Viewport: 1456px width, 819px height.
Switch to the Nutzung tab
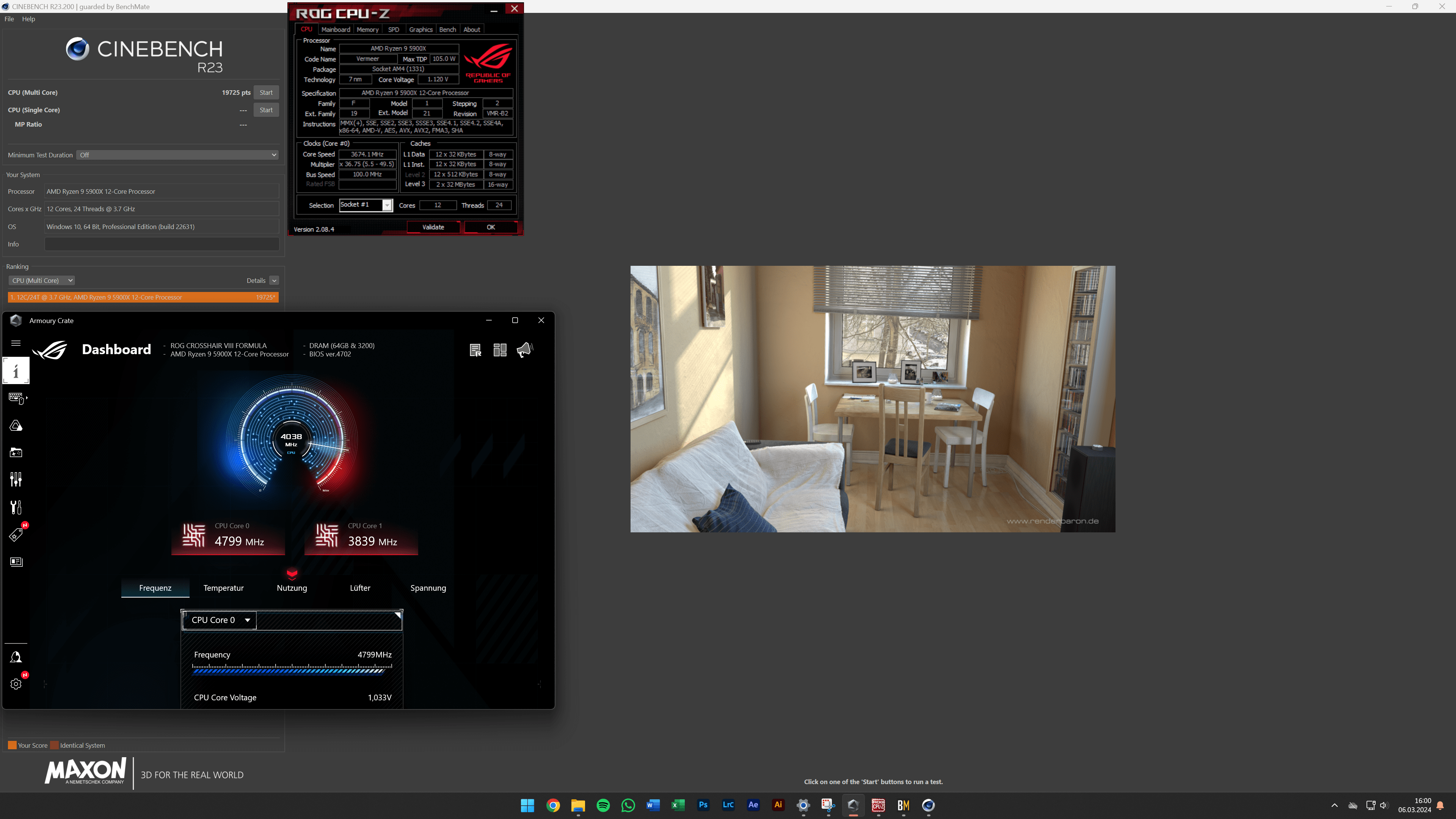click(292, 588)
